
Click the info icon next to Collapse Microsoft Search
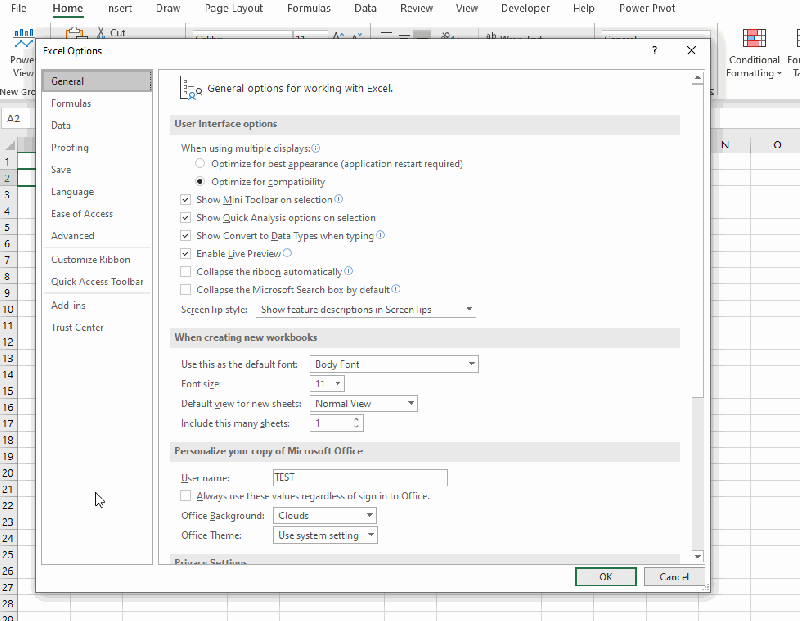tap(394, 289)
